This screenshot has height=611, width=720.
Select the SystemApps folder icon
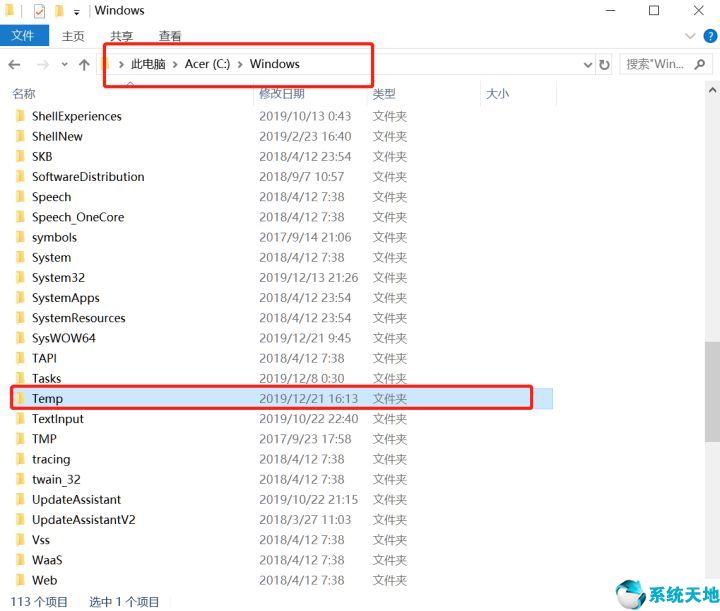(x=20, y=298)
